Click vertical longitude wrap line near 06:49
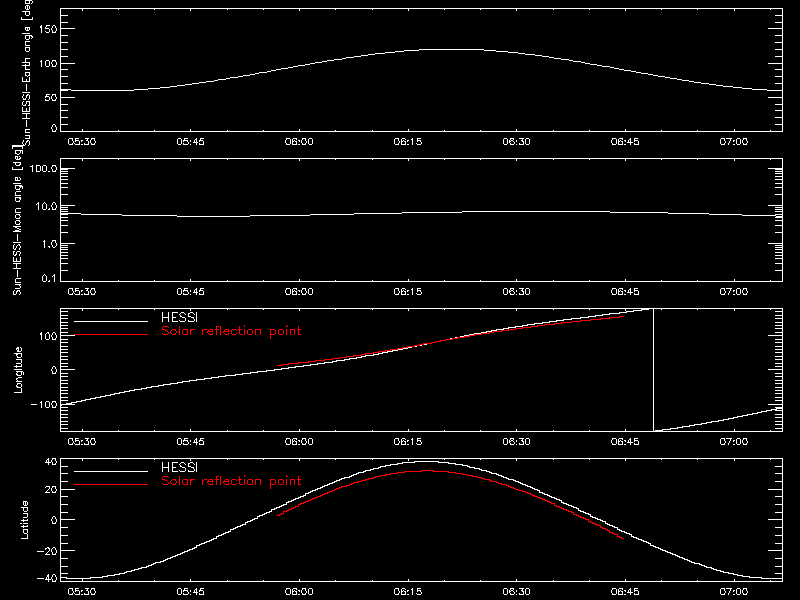This screenshot has height=600, width=800. pos(653,370)
